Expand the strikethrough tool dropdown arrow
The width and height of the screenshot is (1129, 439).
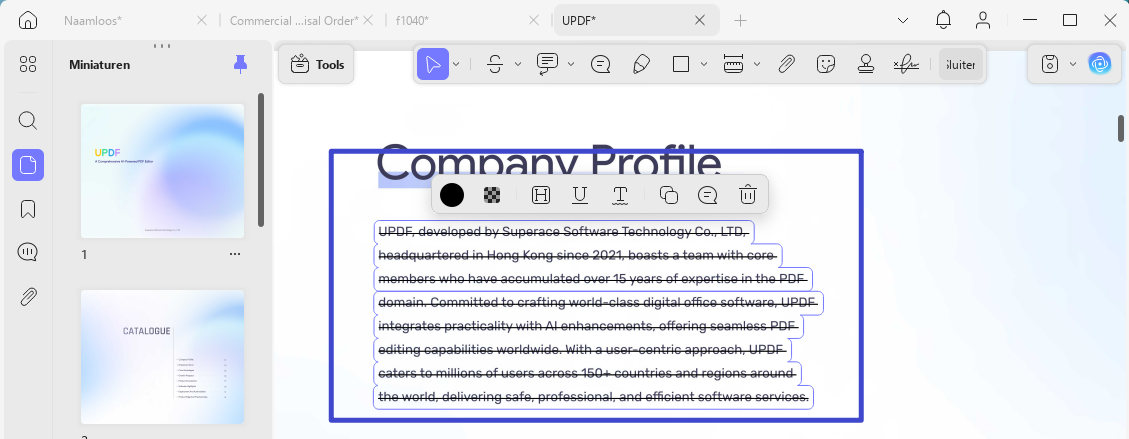pos(518,65)
